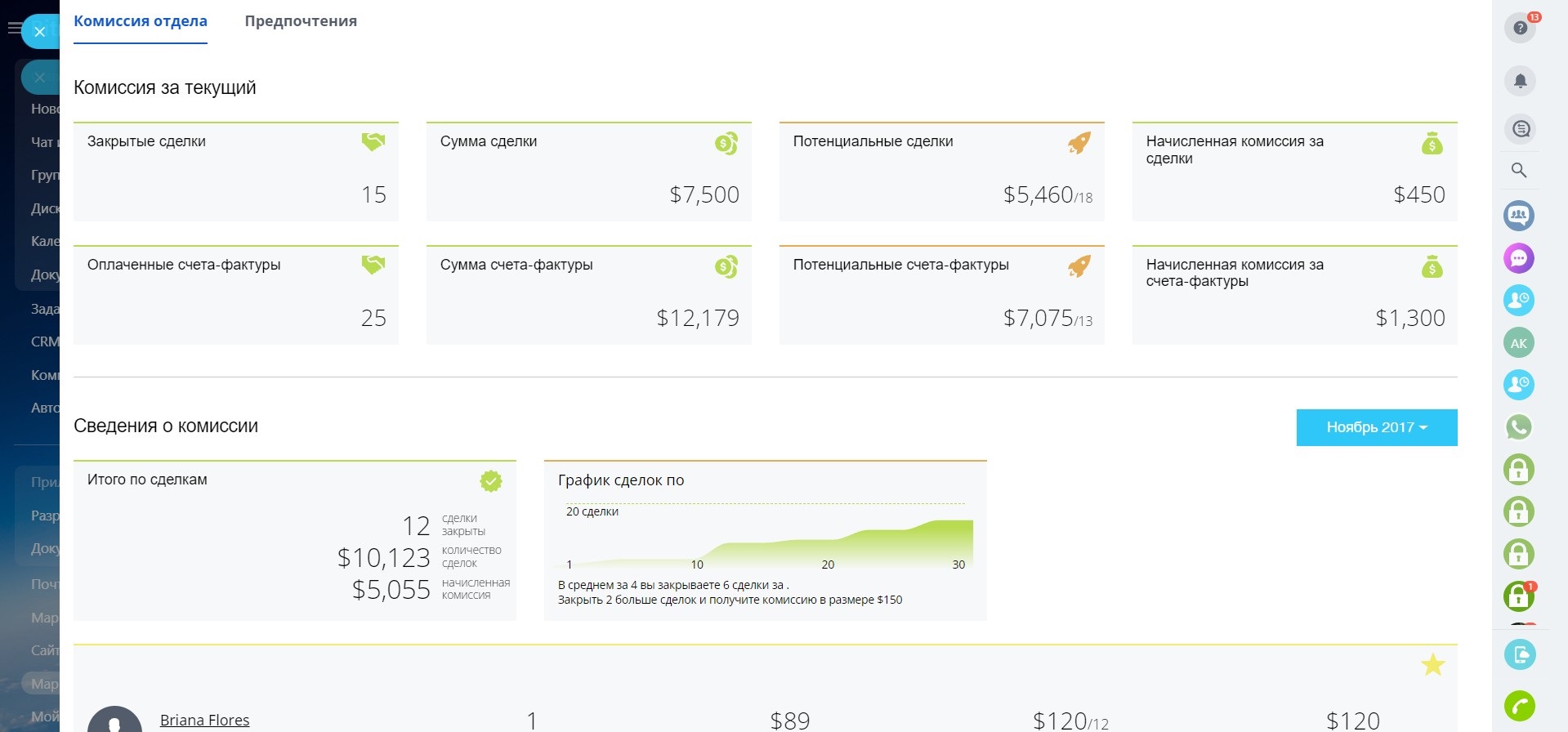1568x732 pixels.
Task: Open the Ноябрь 2017 dropdown
Action: [1376, 427]
